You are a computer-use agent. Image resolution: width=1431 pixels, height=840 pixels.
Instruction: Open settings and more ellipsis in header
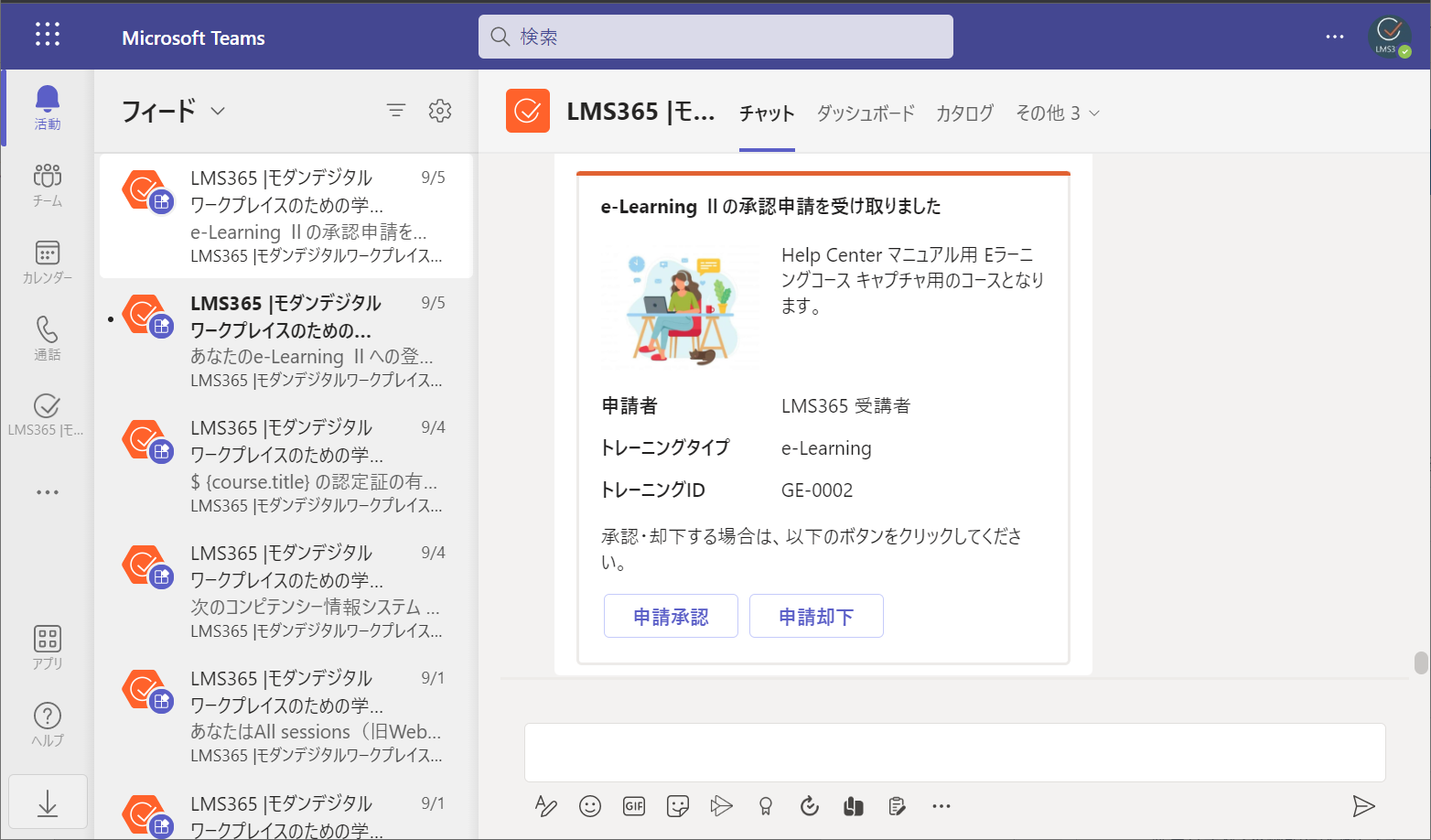[x=1335, y=37]
